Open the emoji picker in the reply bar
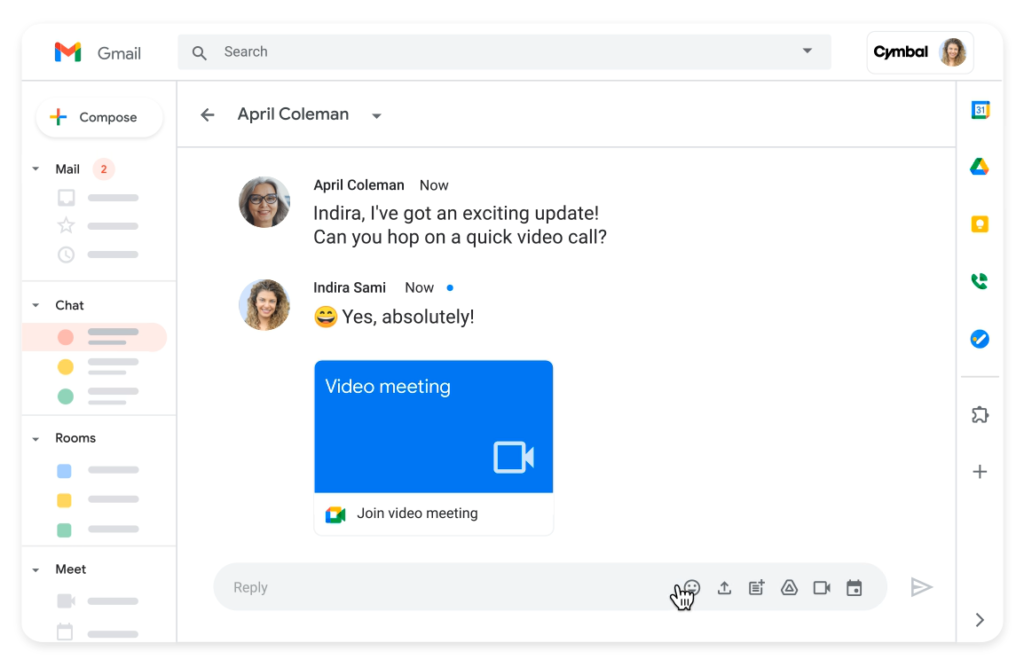1024x659 pixels. tap(689, 588)
